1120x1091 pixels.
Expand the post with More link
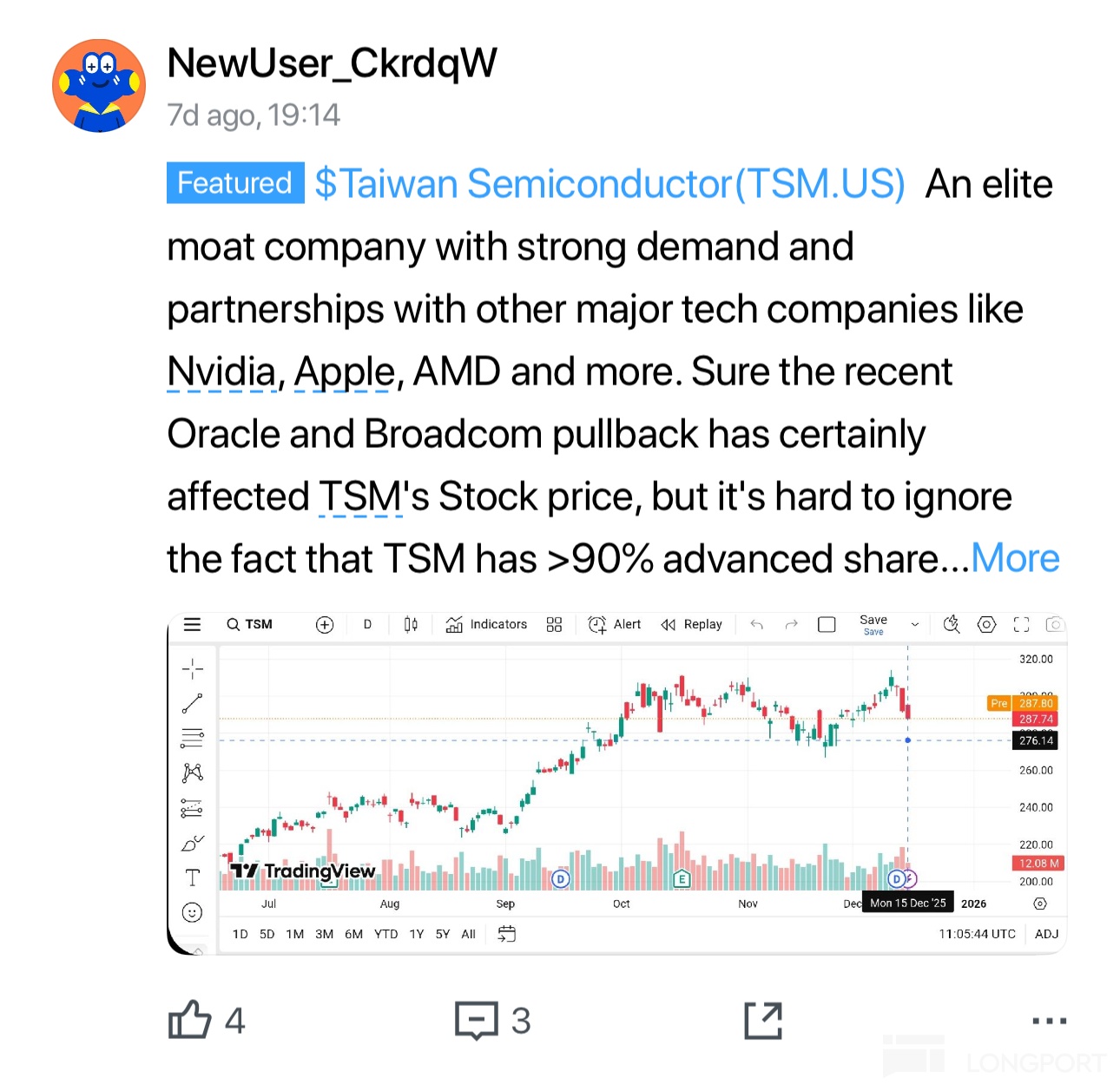[x=1014, y=558]
